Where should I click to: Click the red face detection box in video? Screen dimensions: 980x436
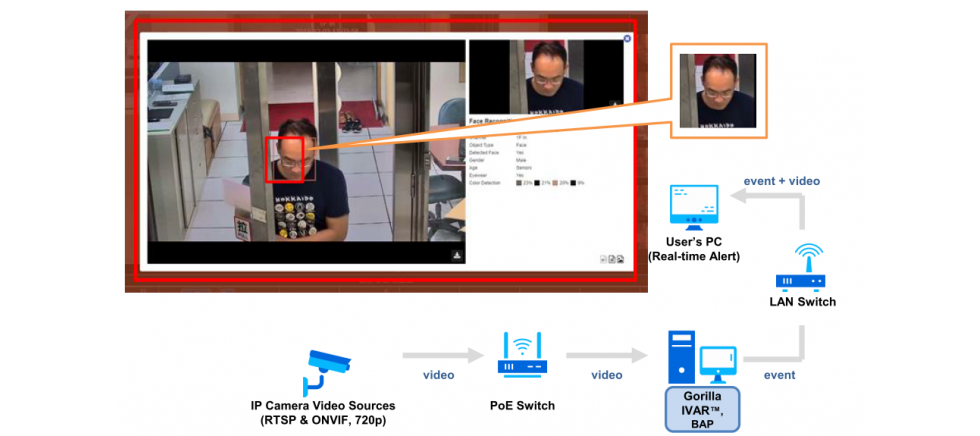pyautogui.click(x=284, y=161)
